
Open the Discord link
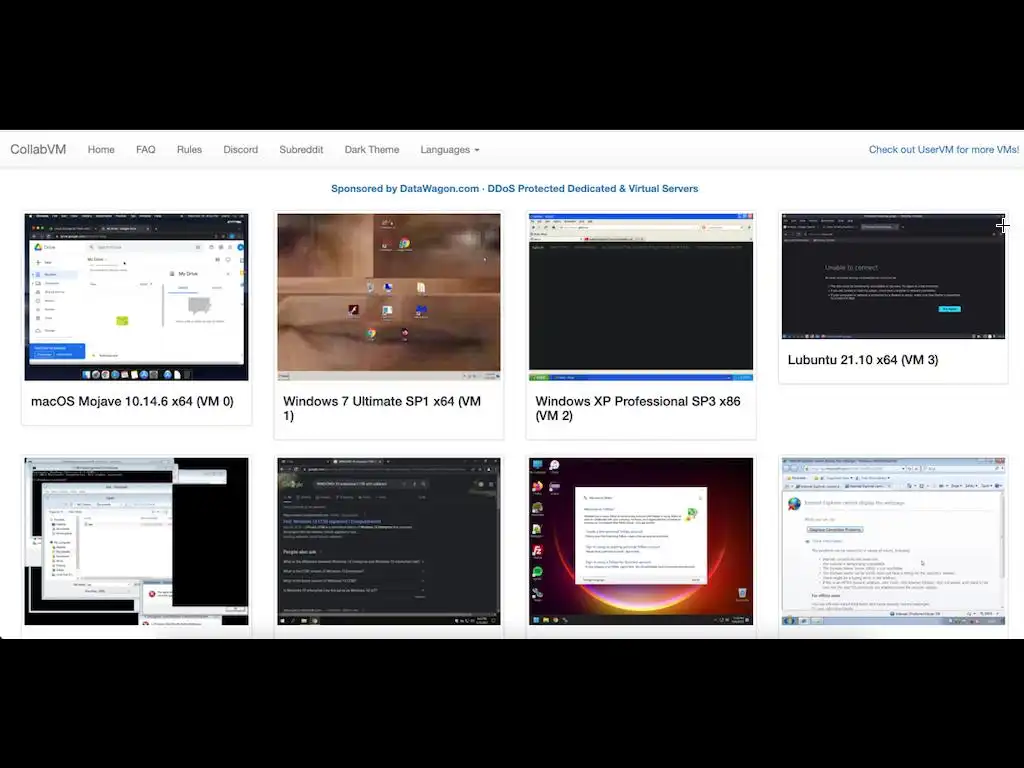pos(240,150)
